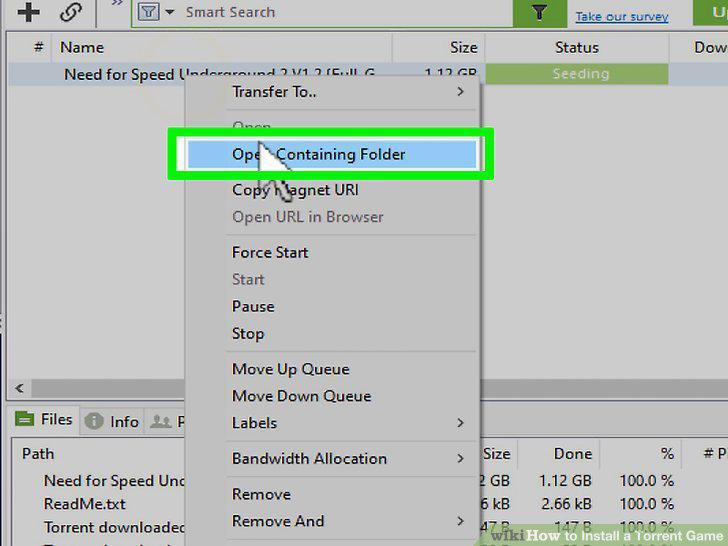Expand the Labels submenu arrow
728x546 pixels.
coord(460,423)
